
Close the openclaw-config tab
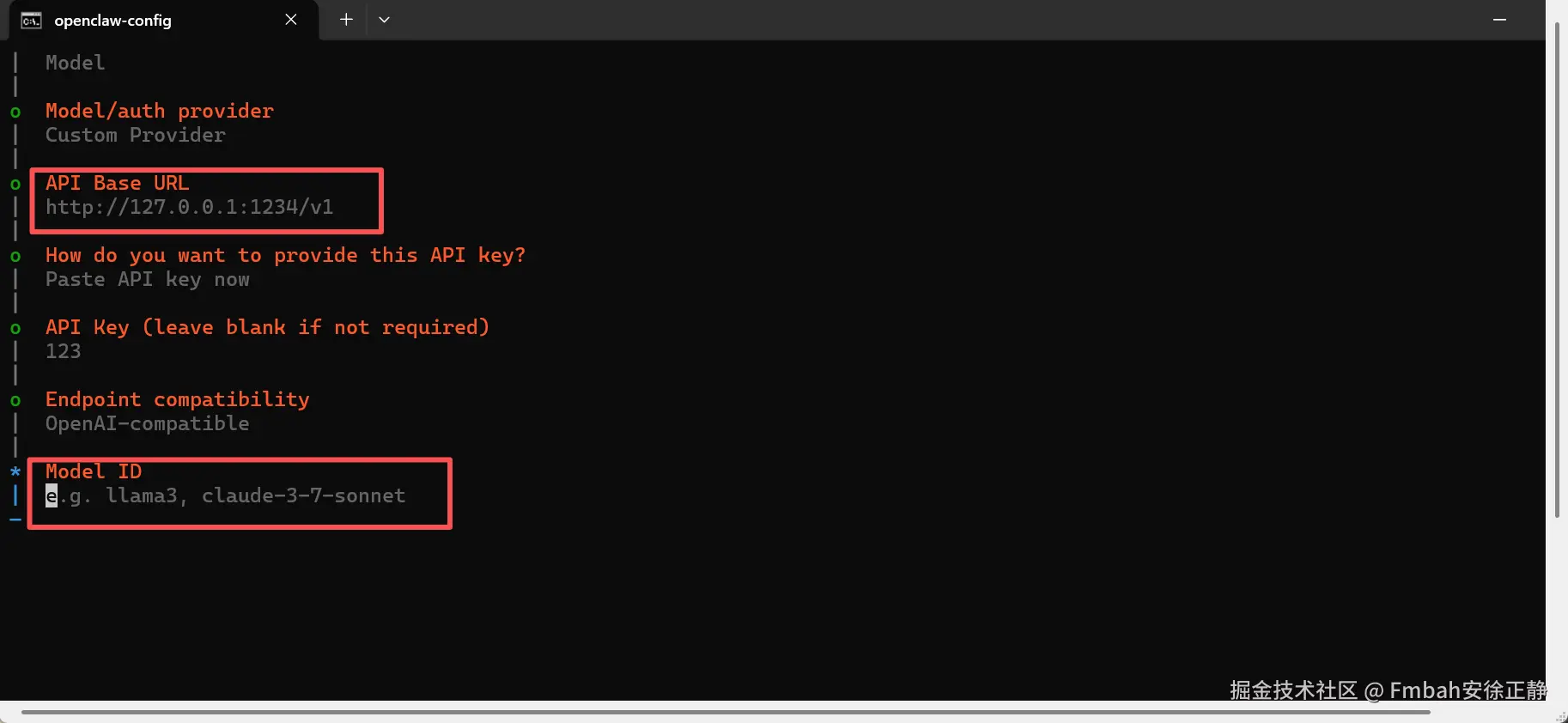click(291, 20)
